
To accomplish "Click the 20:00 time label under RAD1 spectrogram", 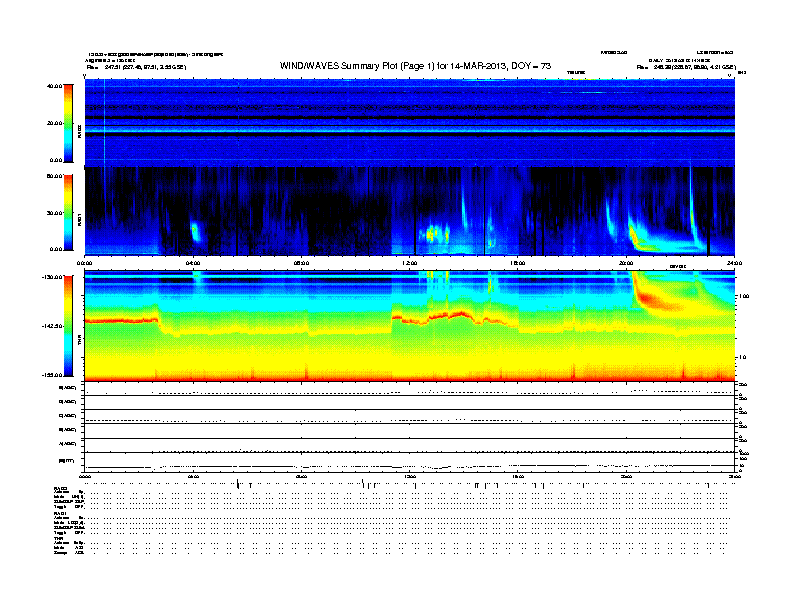I will tap(626, 263).
